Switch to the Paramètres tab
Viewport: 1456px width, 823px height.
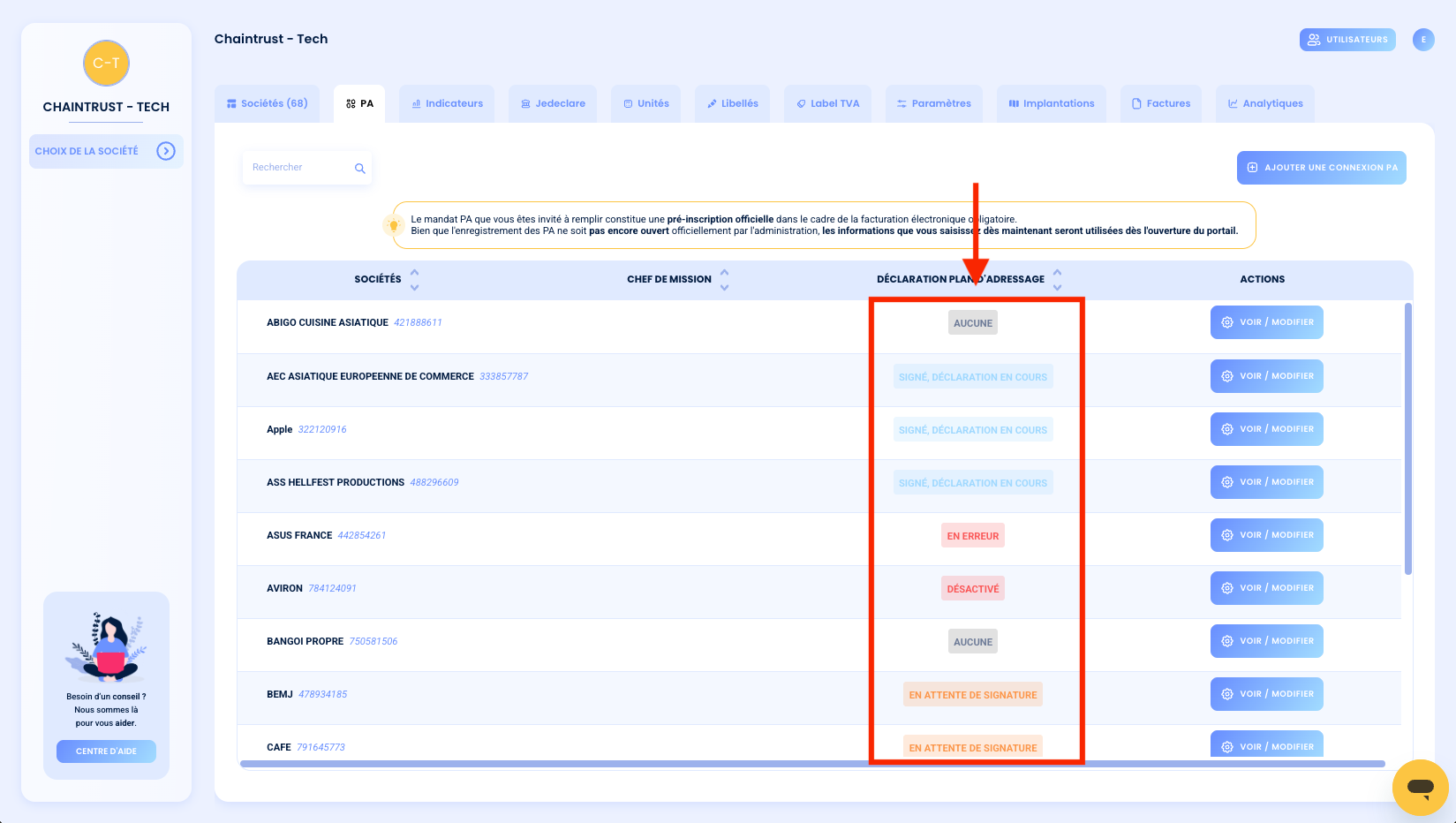click(x=934, y=103)
